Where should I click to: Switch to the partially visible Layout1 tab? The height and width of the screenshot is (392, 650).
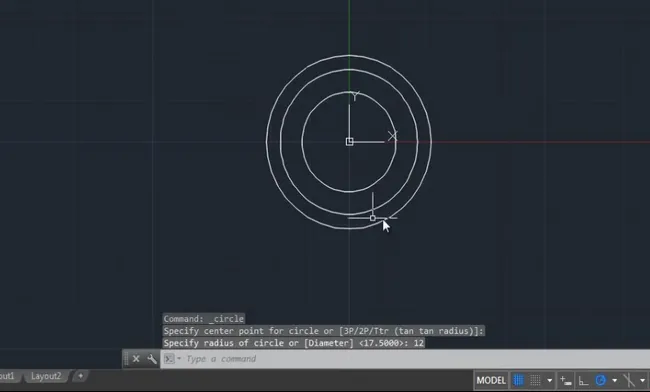(8, 376)
